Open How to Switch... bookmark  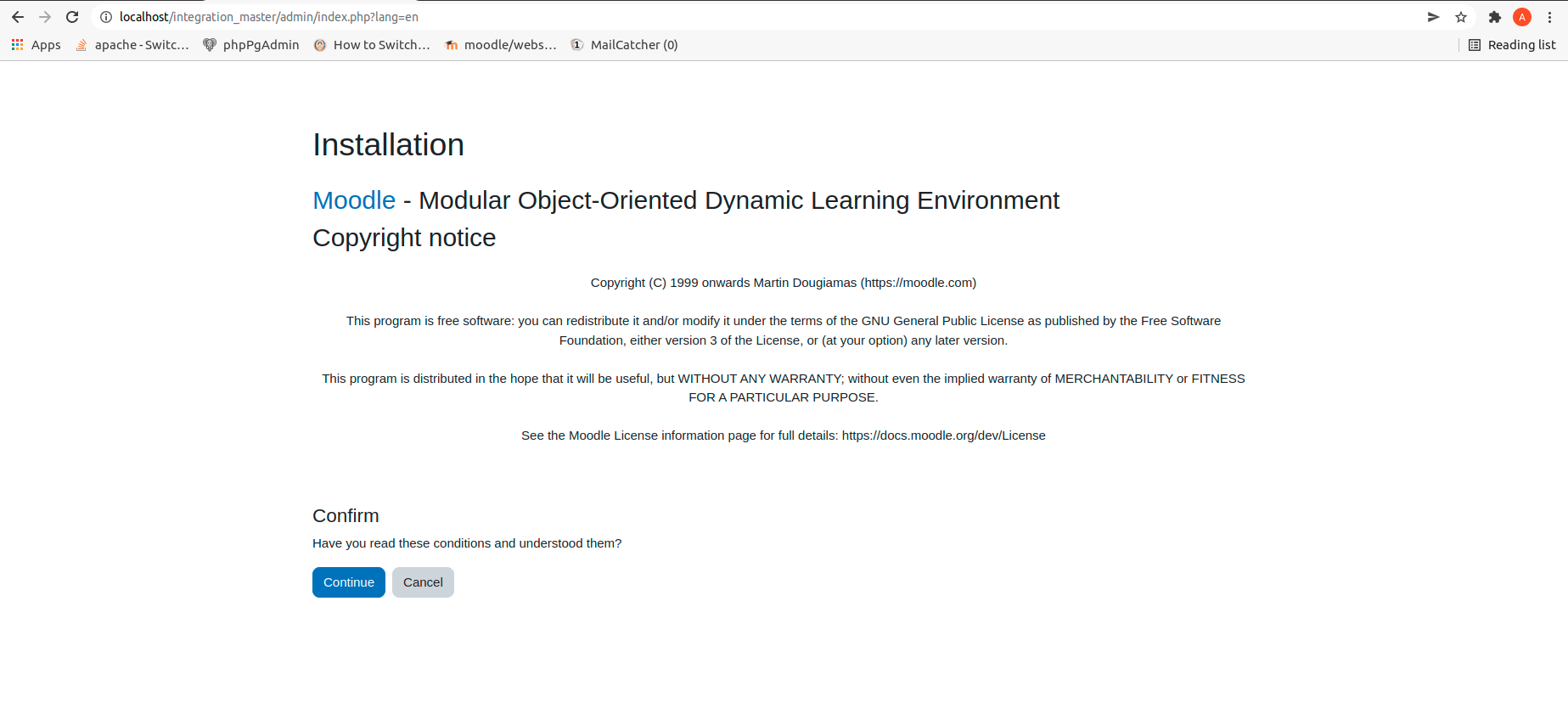(x=372, y=45)
